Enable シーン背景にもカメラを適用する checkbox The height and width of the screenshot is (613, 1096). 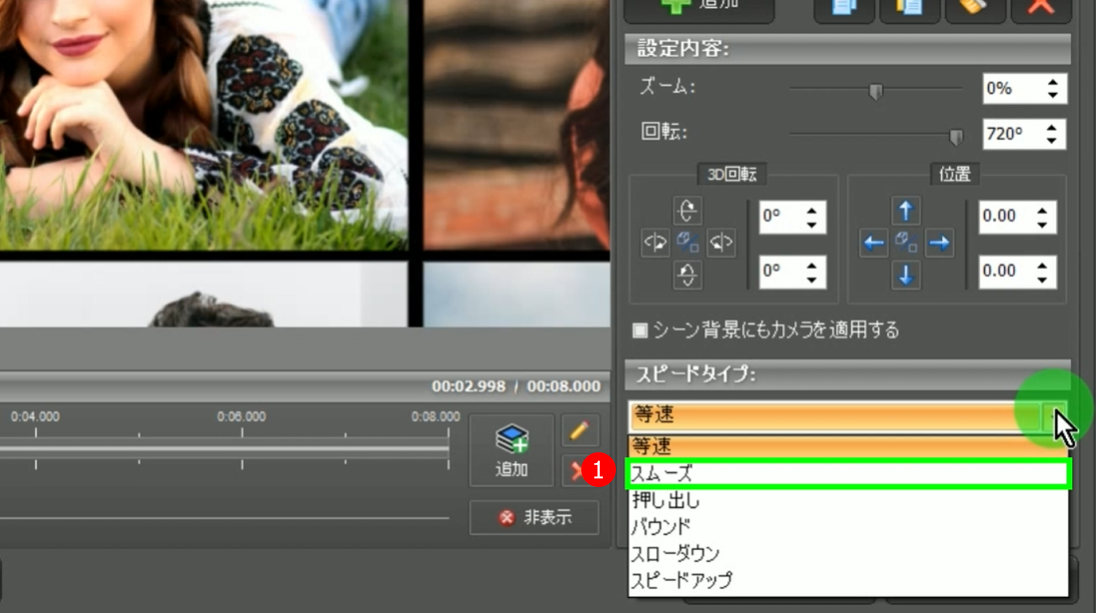pos(640,330)
